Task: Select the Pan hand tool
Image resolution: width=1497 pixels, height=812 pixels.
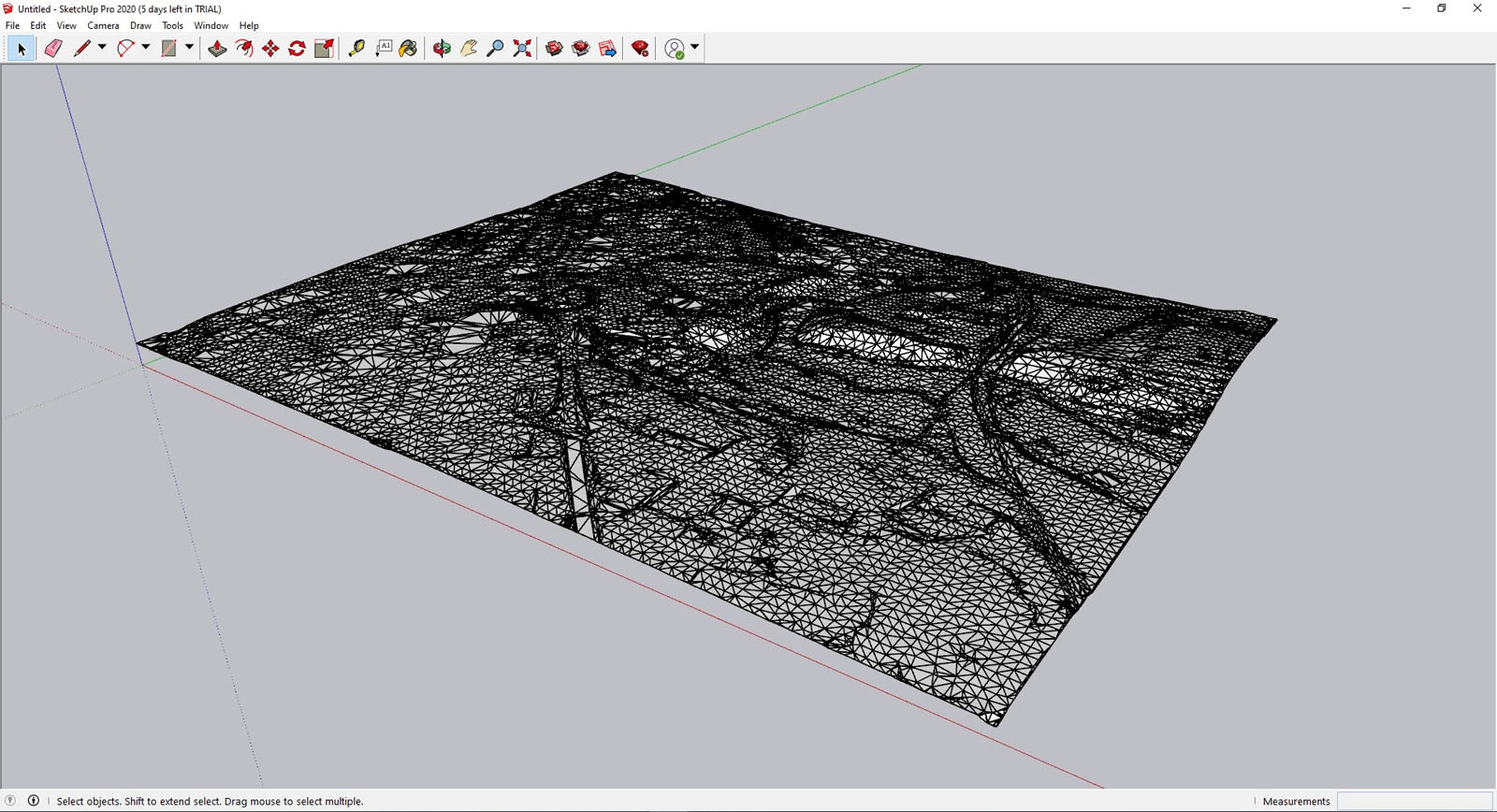Action: tap(469, 49)
